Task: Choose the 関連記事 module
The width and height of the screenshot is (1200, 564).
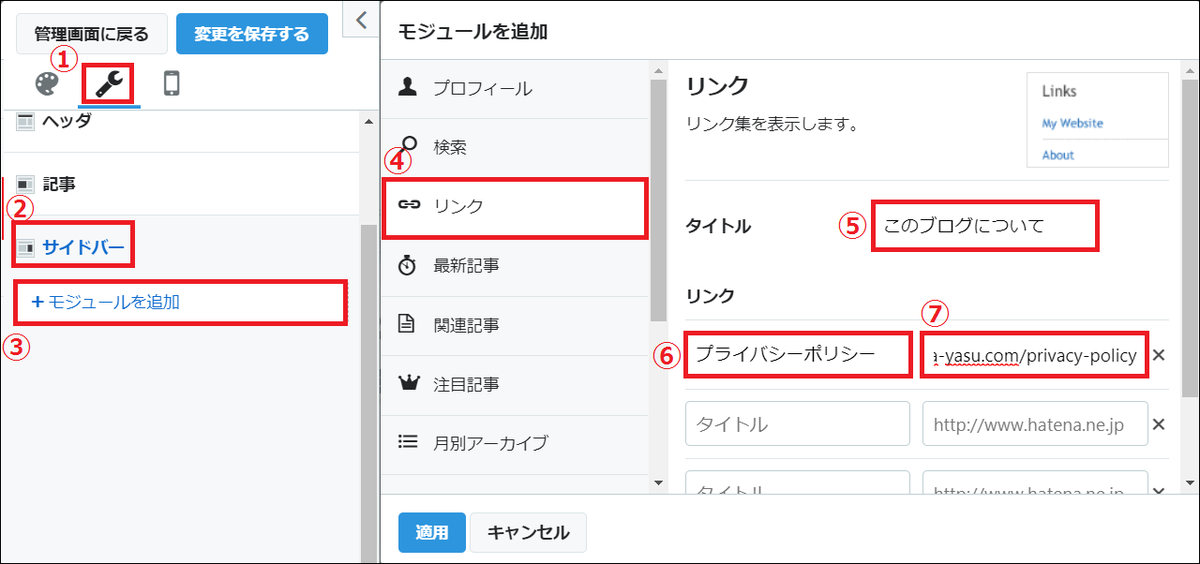Action: click(x=516, y=324)
